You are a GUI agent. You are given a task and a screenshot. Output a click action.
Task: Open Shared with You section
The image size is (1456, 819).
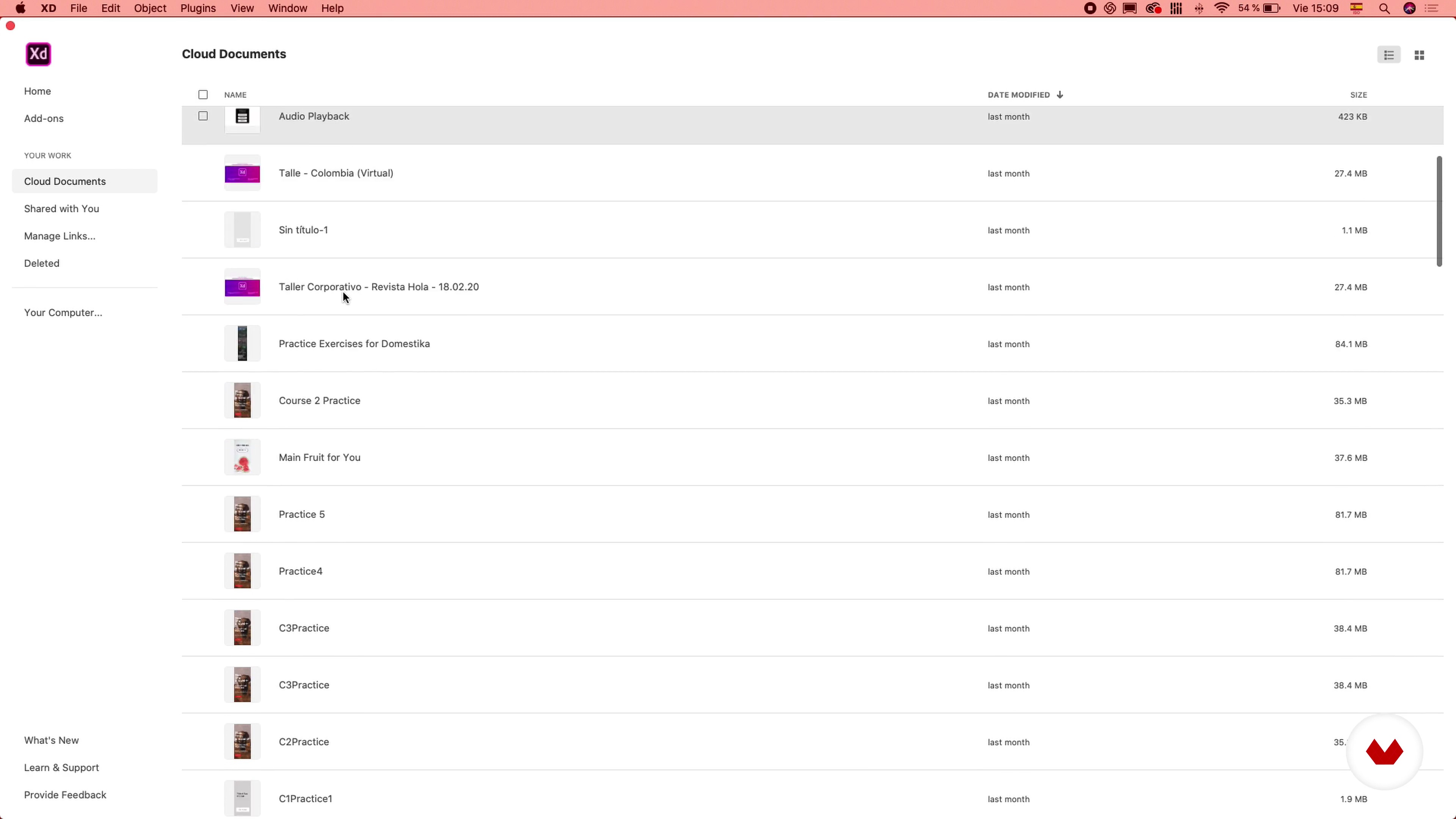click(61, 209)
